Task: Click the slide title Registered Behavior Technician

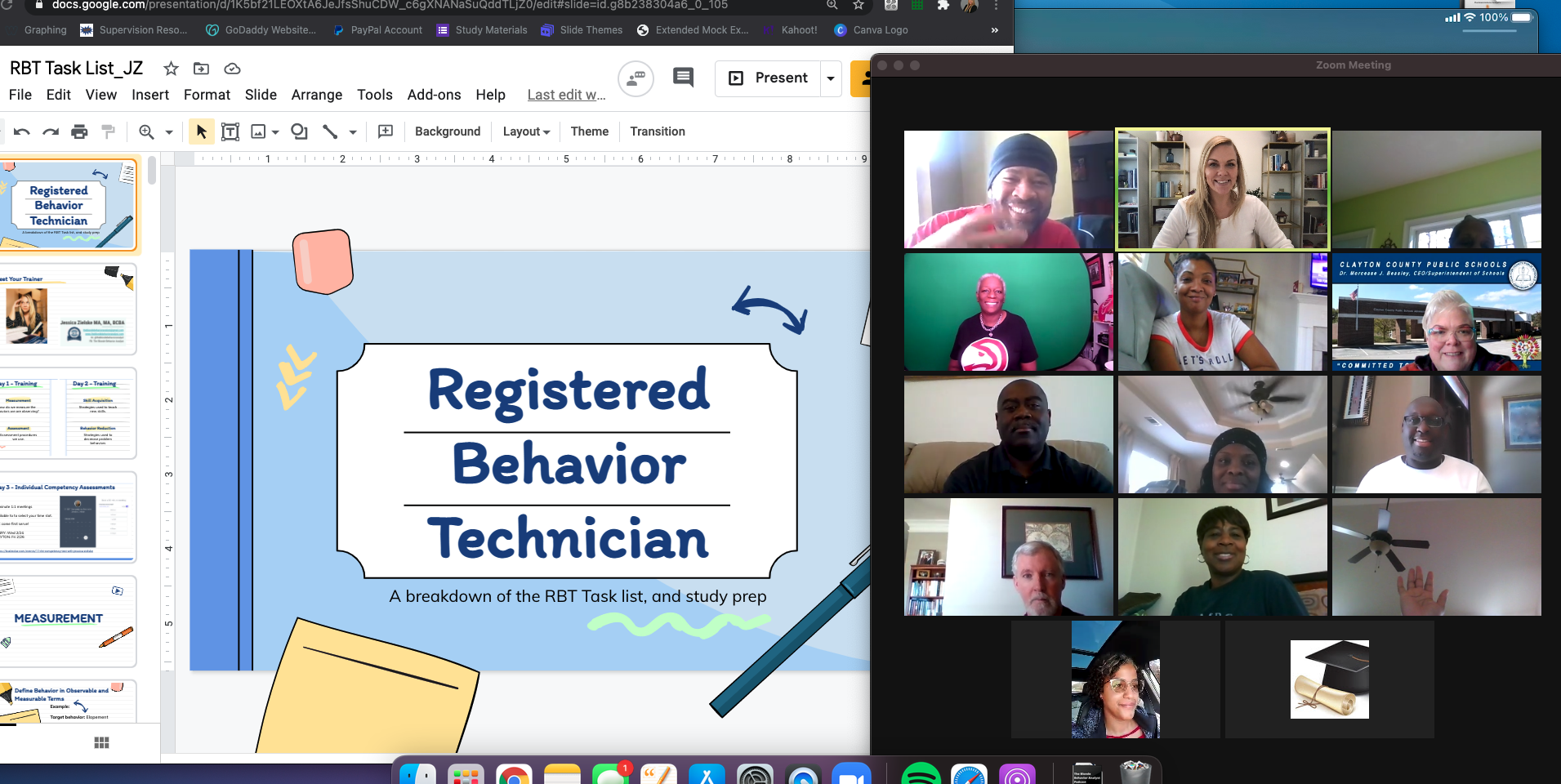Action: 569,463
